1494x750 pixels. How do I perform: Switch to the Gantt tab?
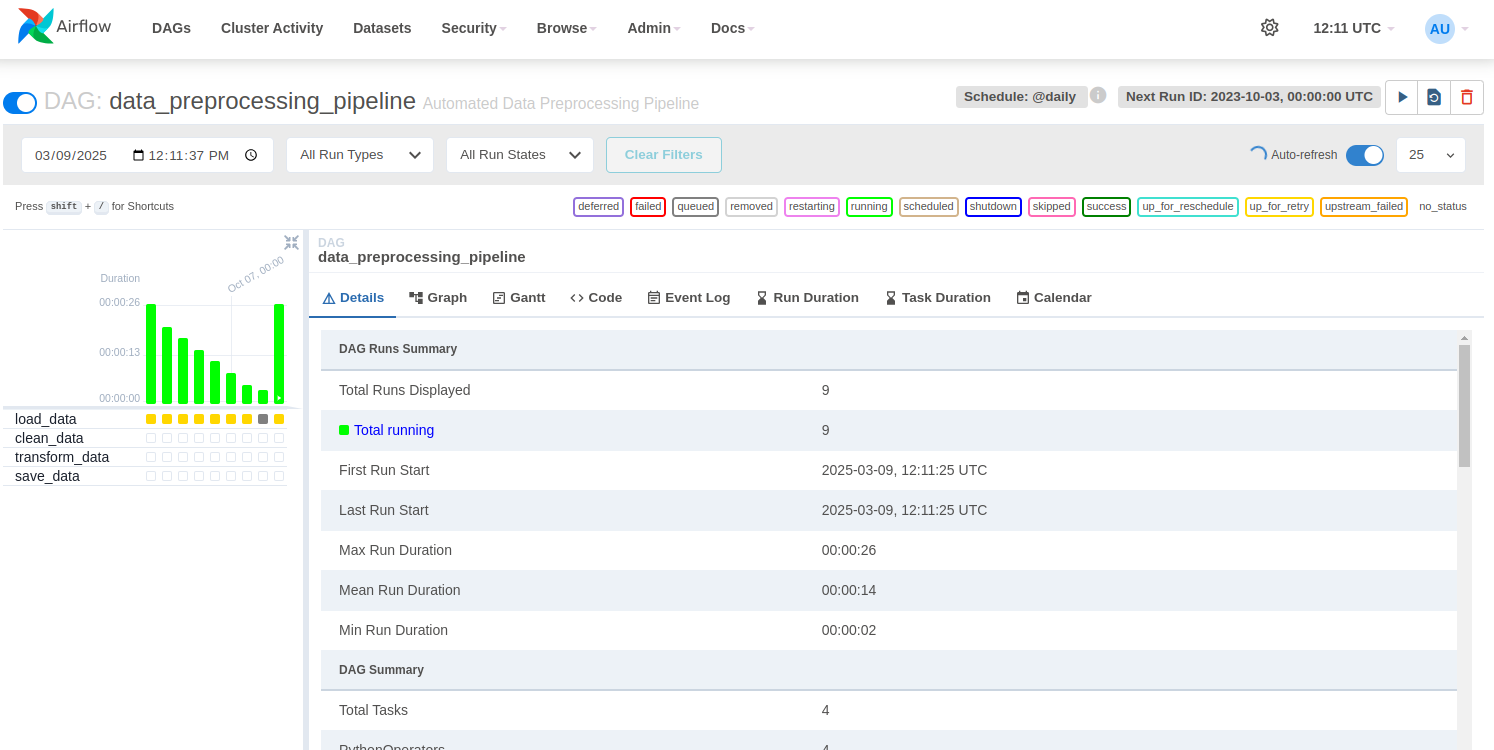tap(519, 298)
